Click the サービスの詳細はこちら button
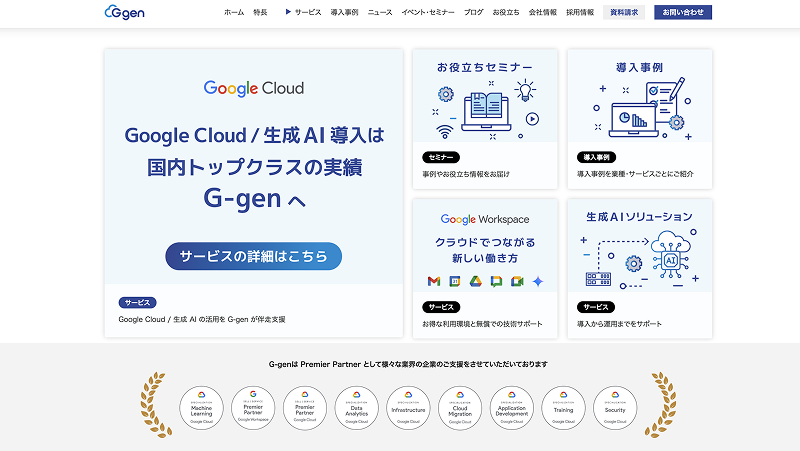 [254, 256]
